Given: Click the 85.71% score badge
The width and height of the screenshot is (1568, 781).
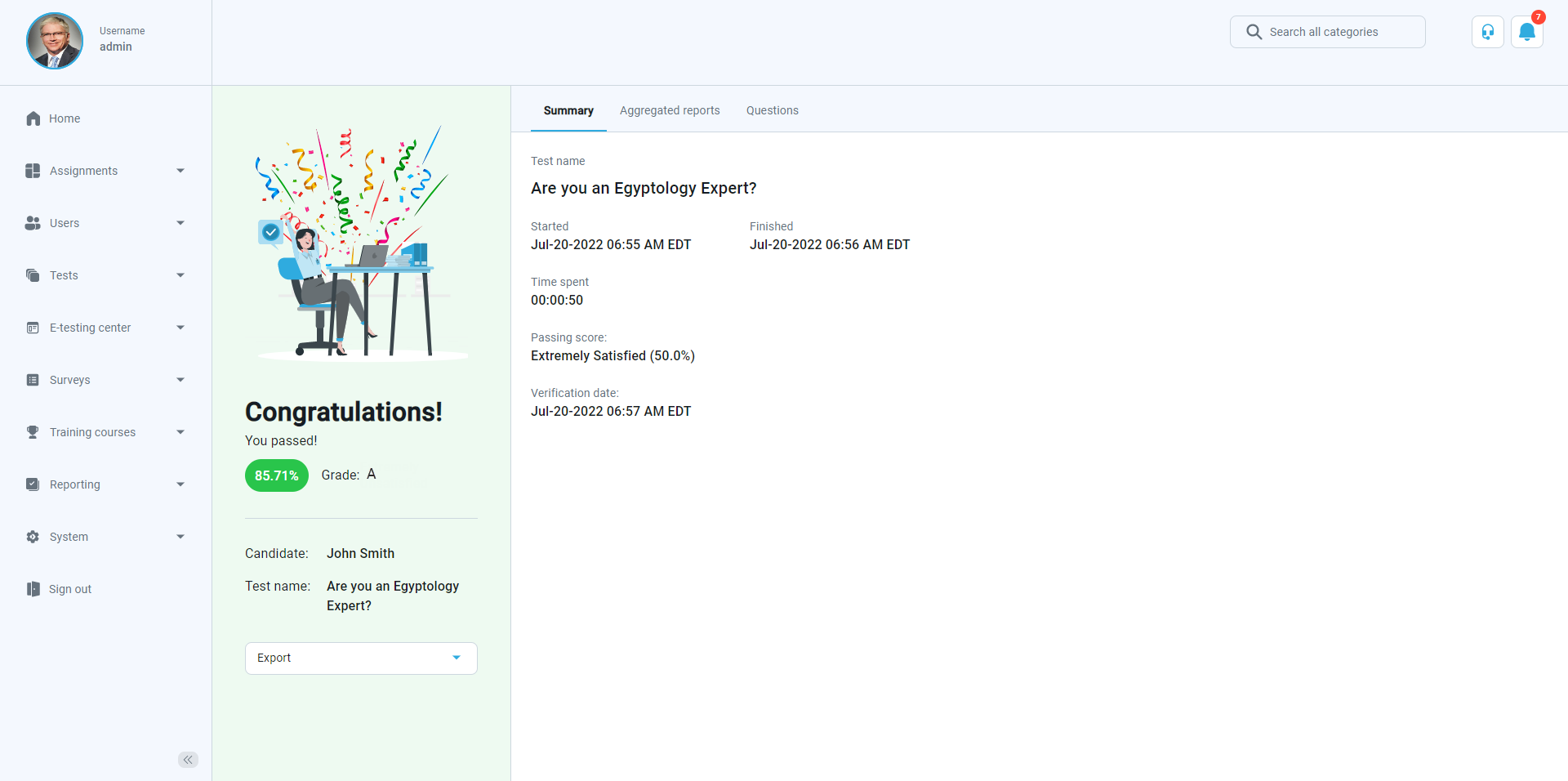Looking at the screenshot, I should click(x=276, y=475).
